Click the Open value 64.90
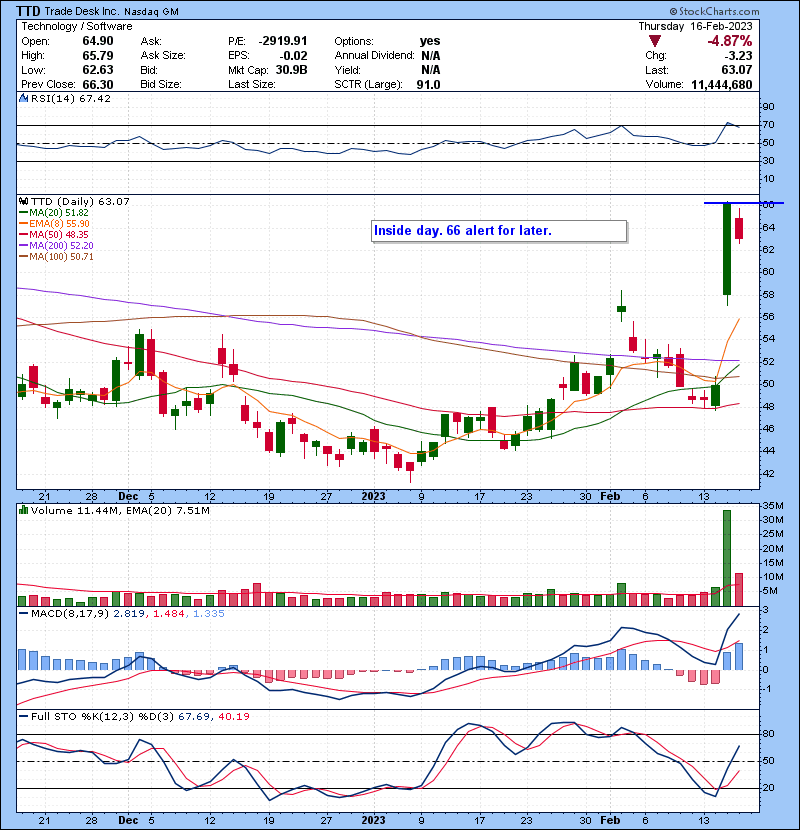The height and width of the screenshot is (830, 800). [x=98, y=41]
